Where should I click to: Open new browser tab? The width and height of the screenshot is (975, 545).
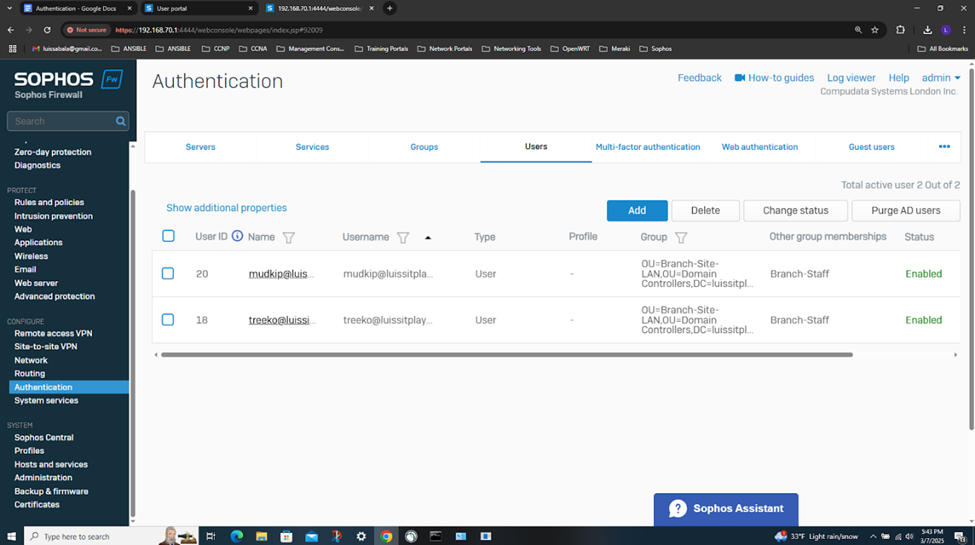[x=390, y=8]
